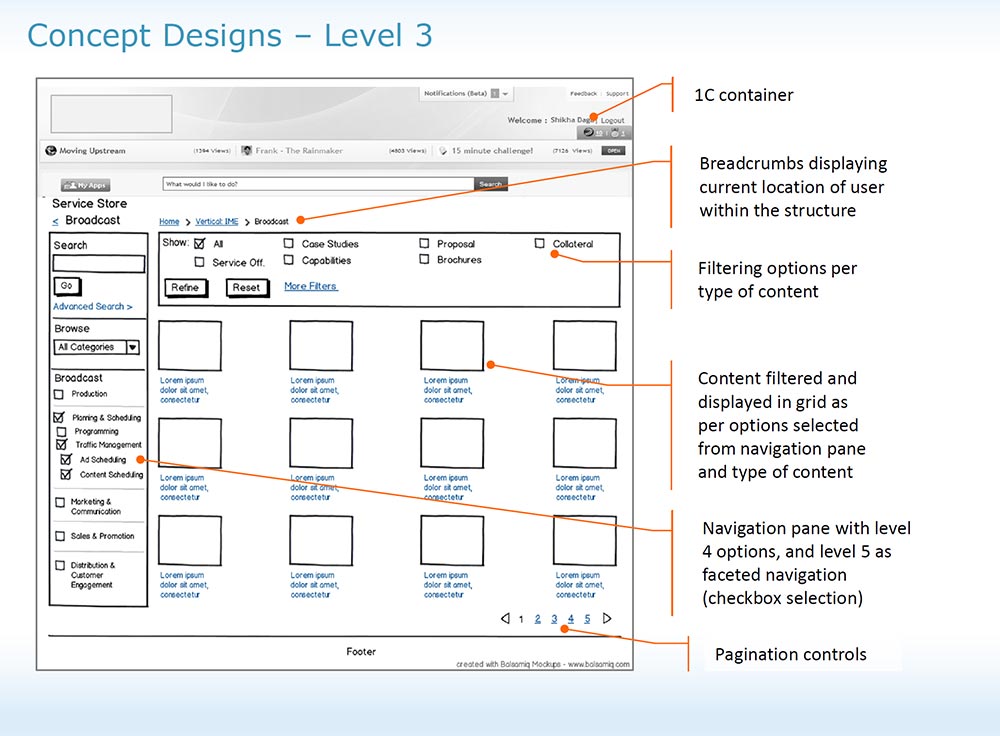Uncheck the Ad Scheduling checkbox

click(66, 460)
